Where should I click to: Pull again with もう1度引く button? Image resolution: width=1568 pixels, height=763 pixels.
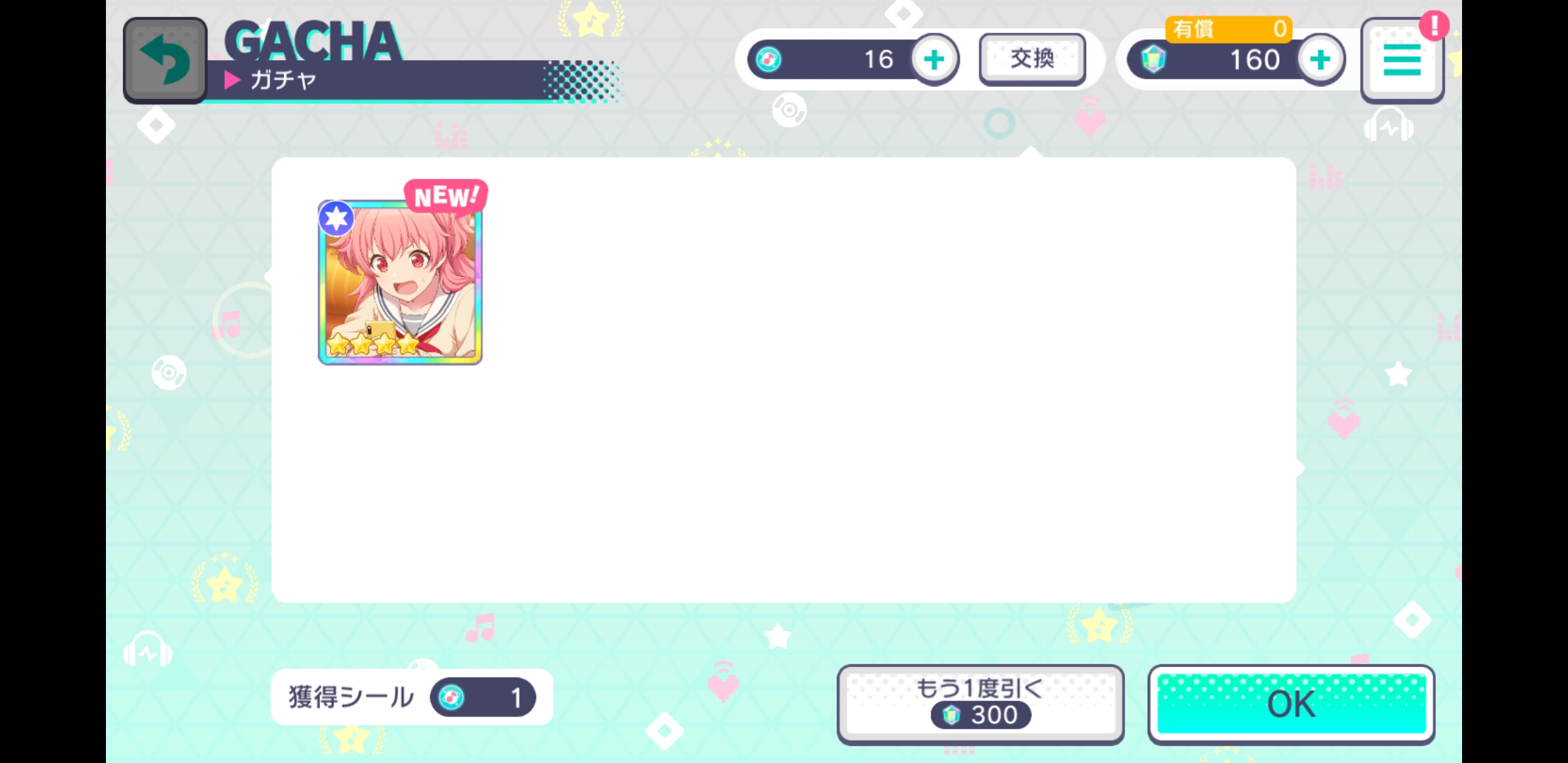pyautogui.click(x=980, y=704)
